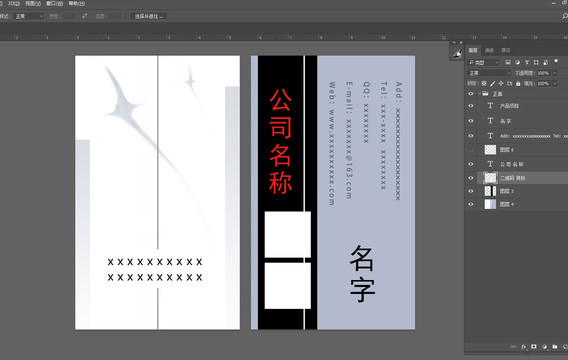
Task: Filter layers by smart object icon
Action: click(546, 62)
